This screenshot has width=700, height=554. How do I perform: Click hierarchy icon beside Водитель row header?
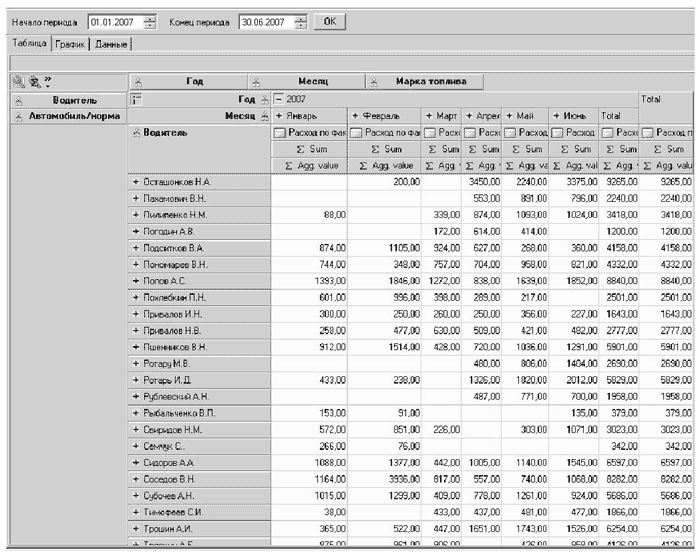(137, 133)
